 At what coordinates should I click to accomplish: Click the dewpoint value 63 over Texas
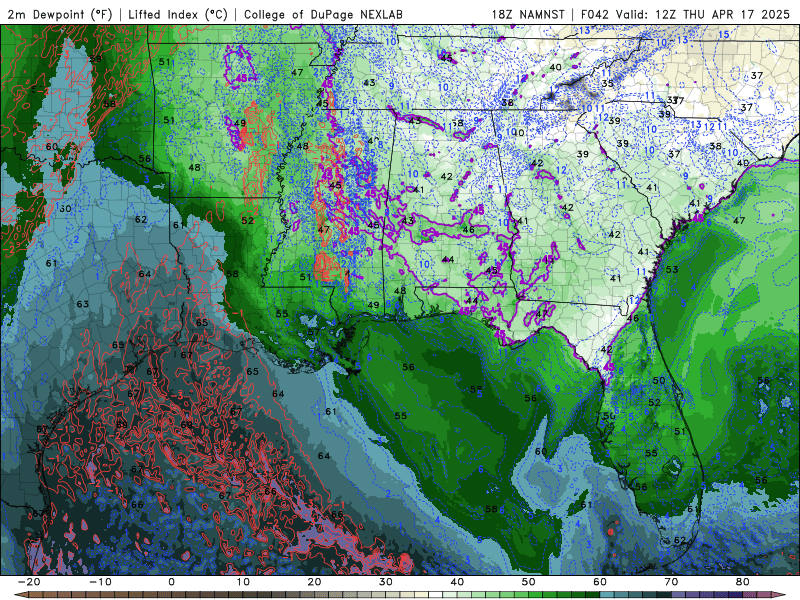click(x=83, y=304)
